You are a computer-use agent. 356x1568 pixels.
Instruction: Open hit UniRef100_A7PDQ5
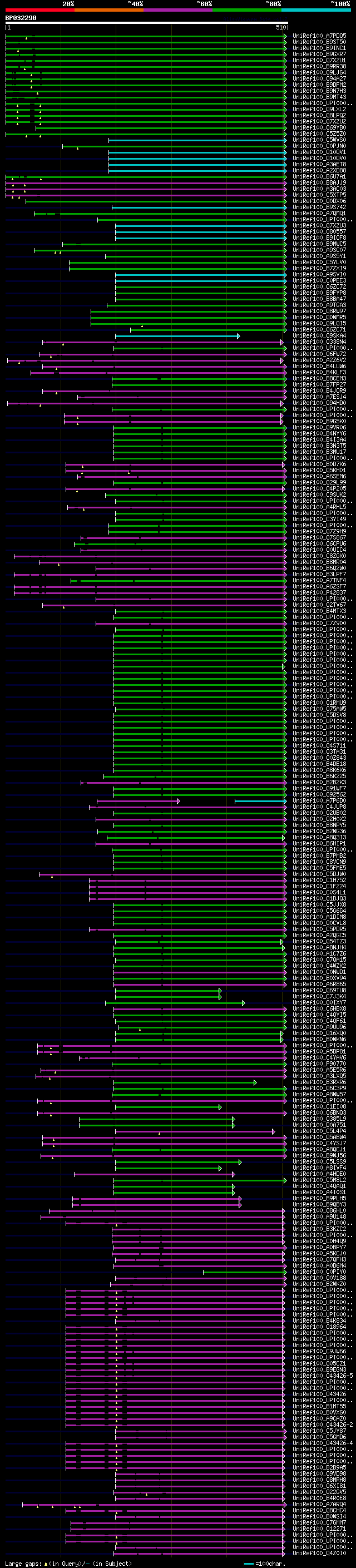[x=319, y=36]
